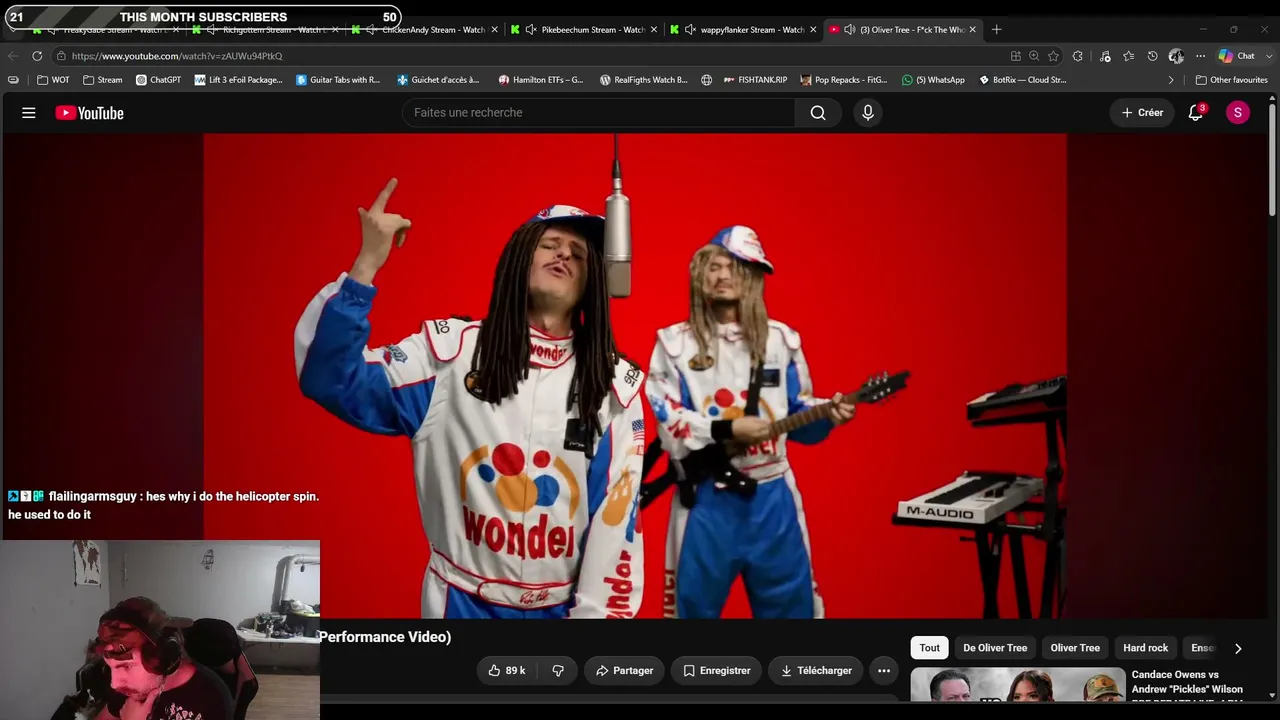Open the RealFigths Watch bookmark
Image resolution: width=1280 pixels, height=720 pixels.
pyautogui.click(x=643, y=80)
